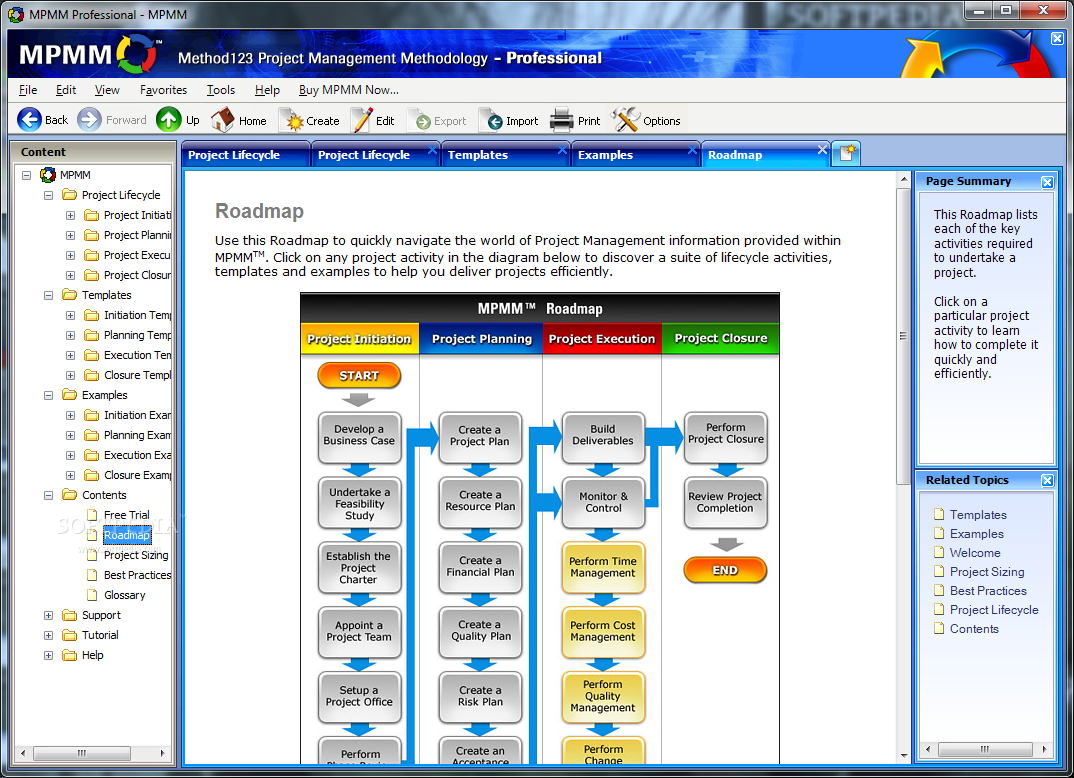This screenshot has width=1074, height=778.
Task: Click Create a Project Plan activity
Action: tap(479, 436)
